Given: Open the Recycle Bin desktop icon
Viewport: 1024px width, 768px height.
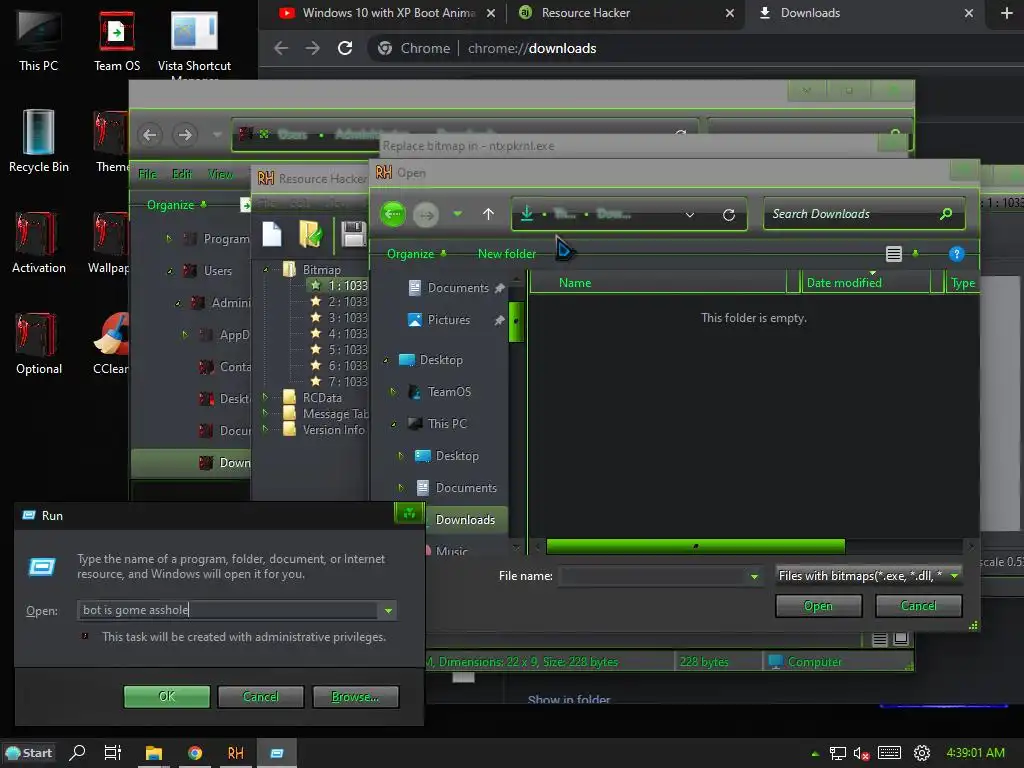Looking at the screenshot, I should pyautogui.click(x=39, y=141).
